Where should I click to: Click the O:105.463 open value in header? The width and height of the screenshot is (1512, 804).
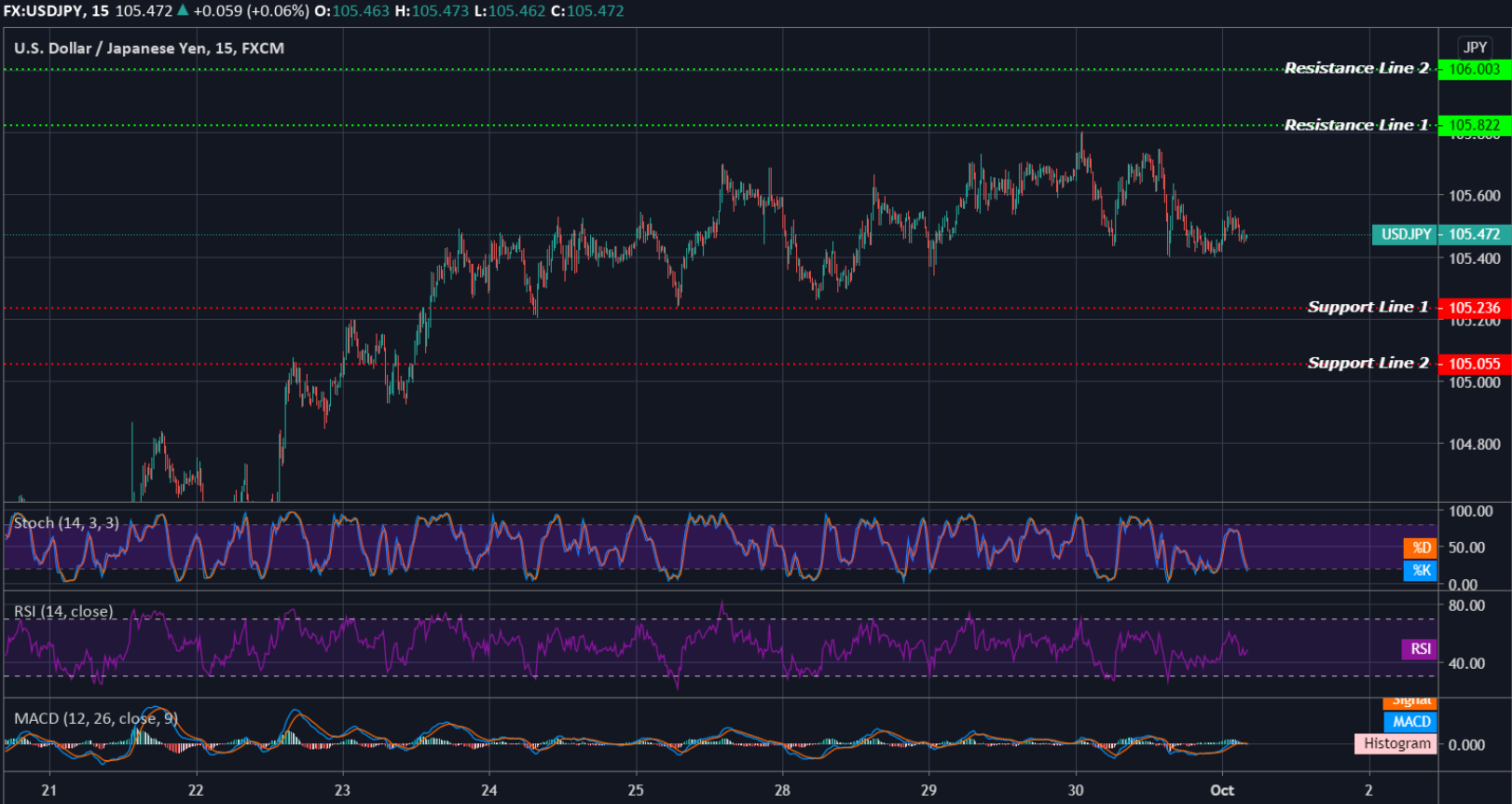pos(352,11)
